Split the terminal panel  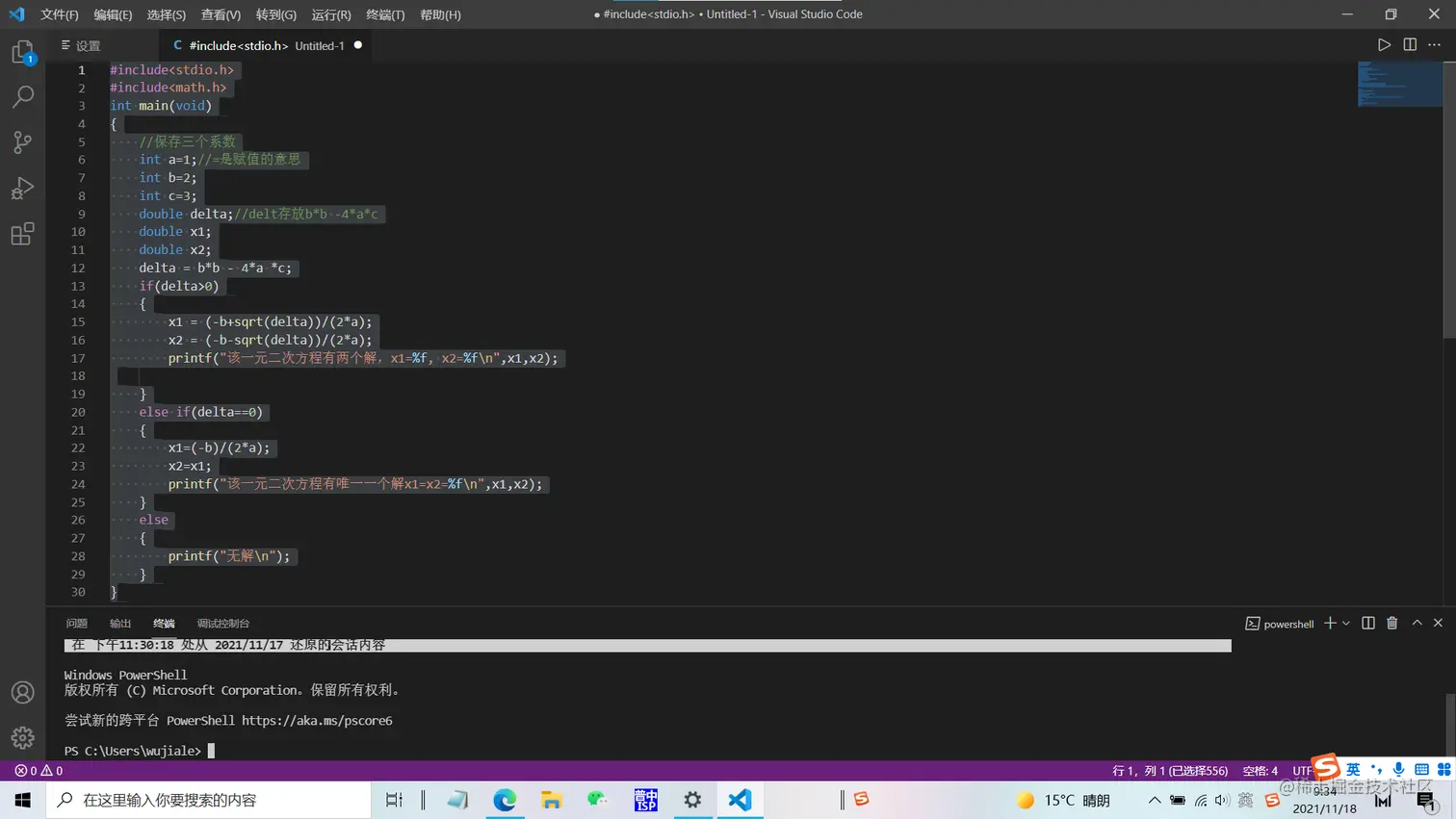[x=1368, y=624]
